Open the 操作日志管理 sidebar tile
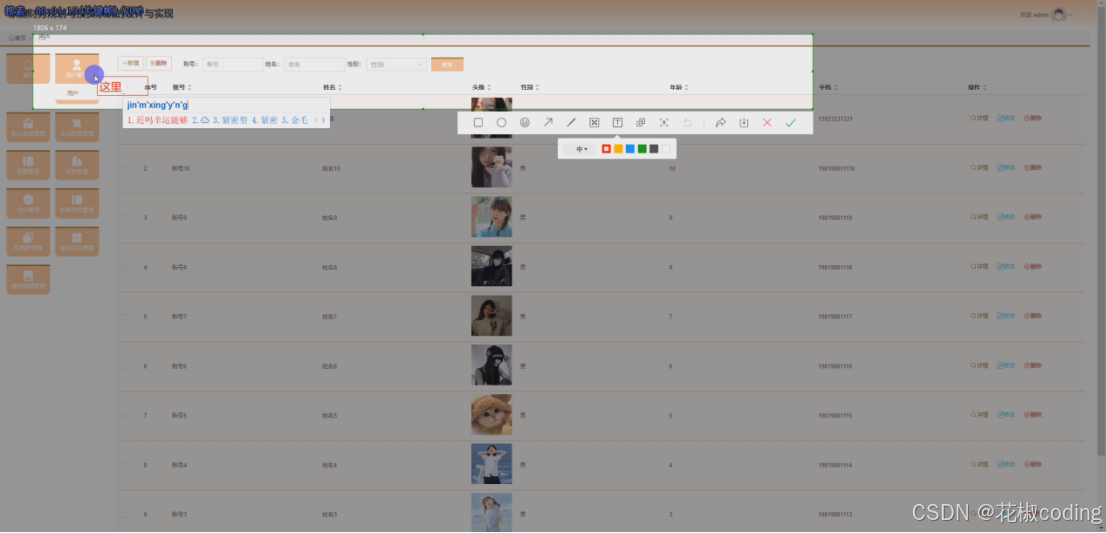 [77, 241]
